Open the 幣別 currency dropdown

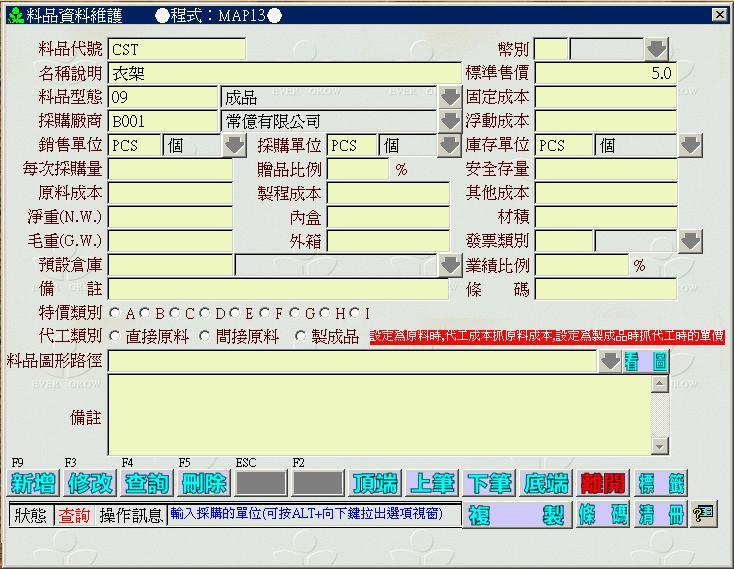point(655,49)
